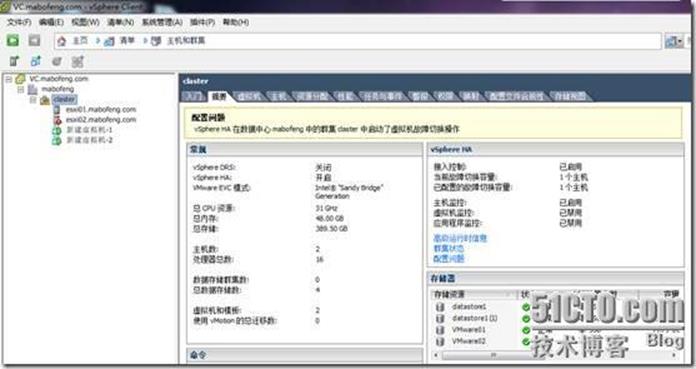This screenshot has height=369, width=696.
Task: Click the cluster icon in the tree
Action: coord(45,99)
